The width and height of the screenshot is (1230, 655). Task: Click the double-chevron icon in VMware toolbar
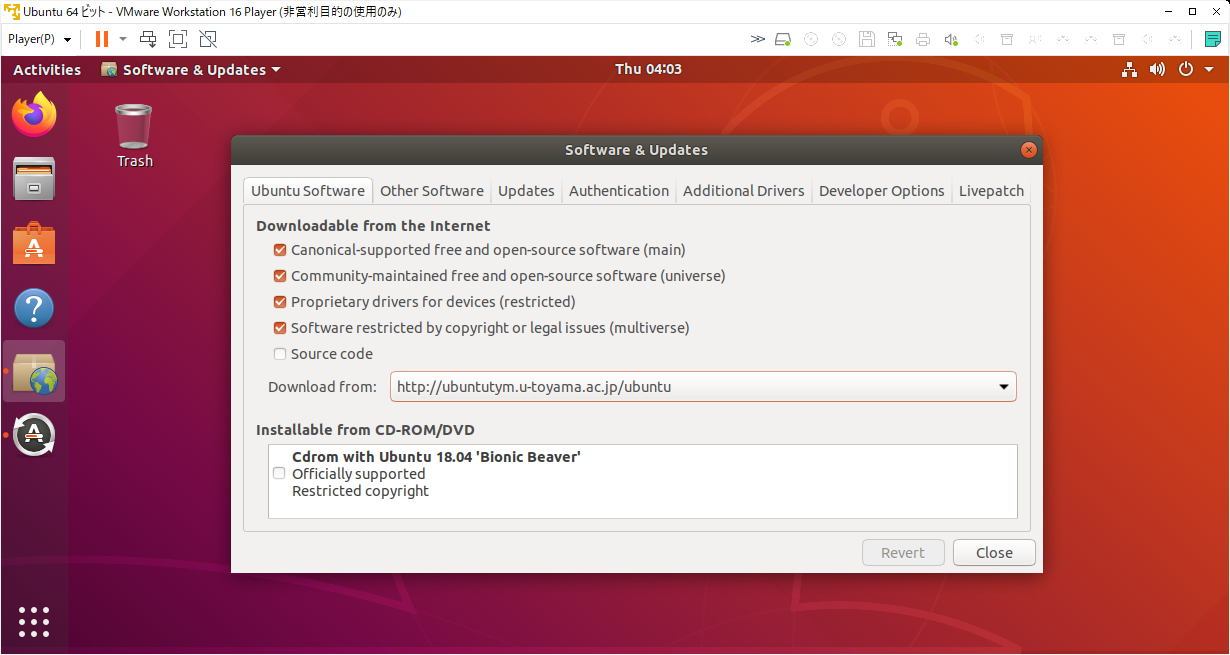coord(758,39)
